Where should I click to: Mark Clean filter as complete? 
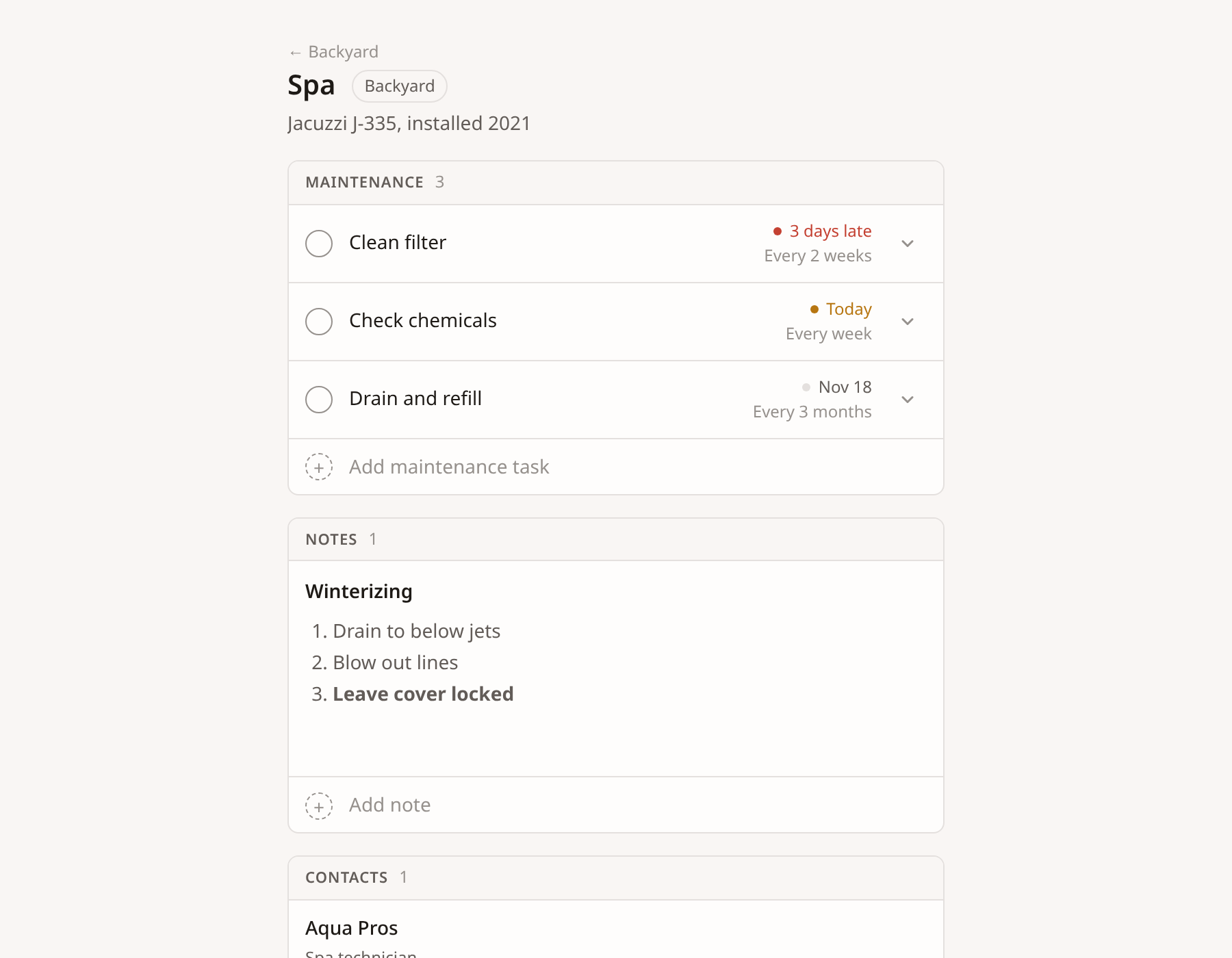319,244
